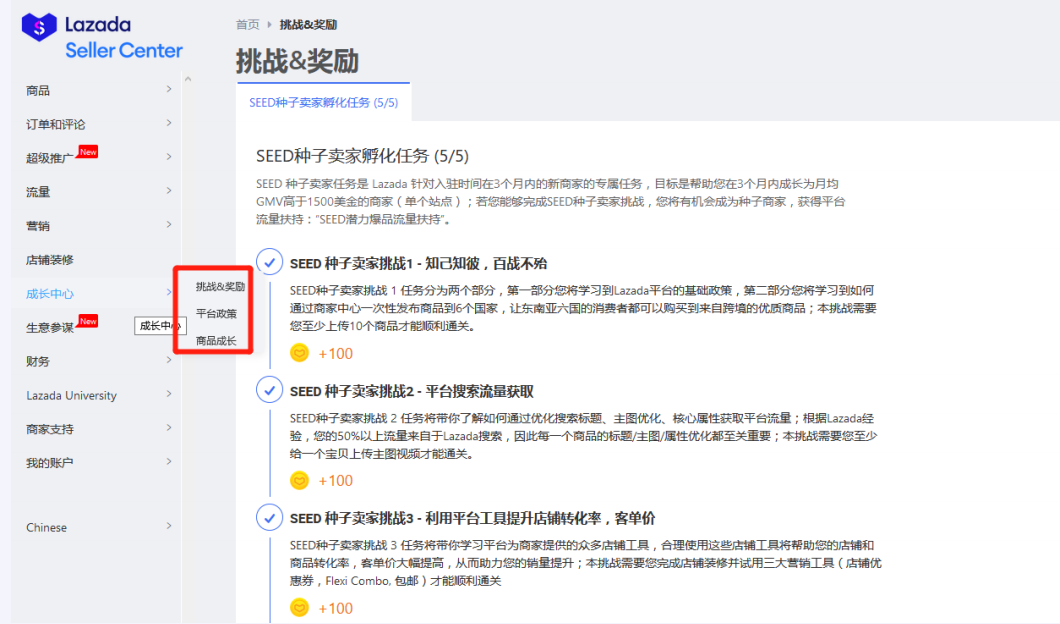Click the 营销 sidebar label
Viewport: 1060px width, 624px height.
[38, 226]
